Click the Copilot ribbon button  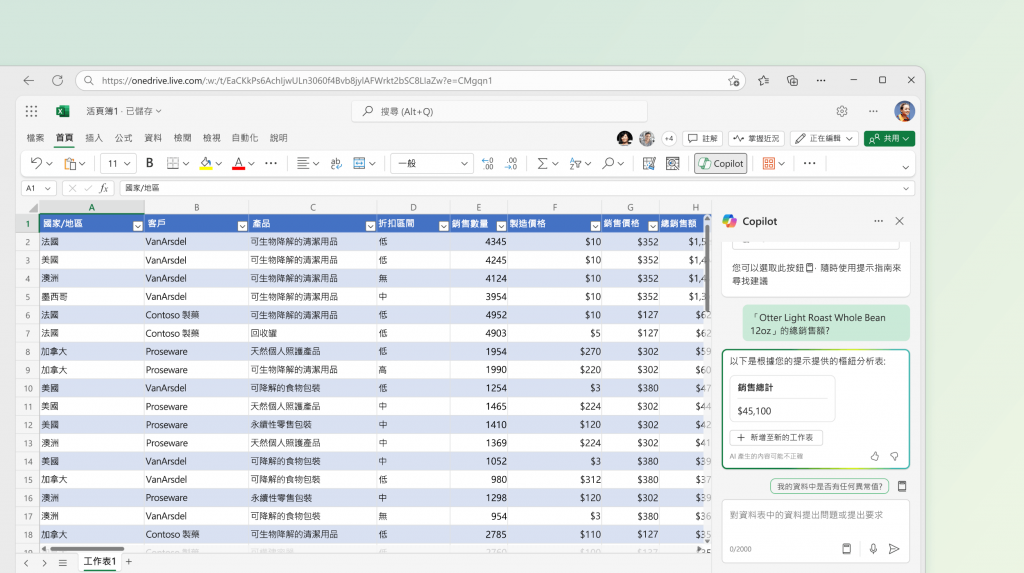pos(720,163)
